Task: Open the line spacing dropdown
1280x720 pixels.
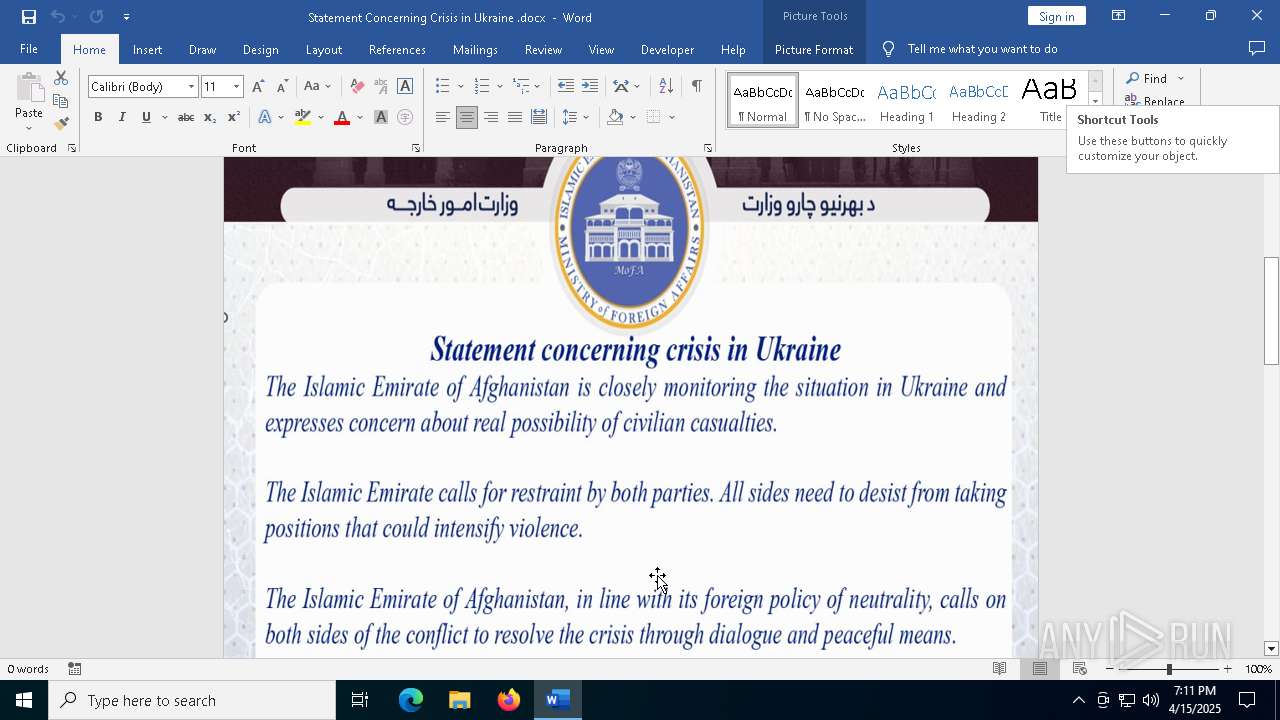Action: coord(576,117)
